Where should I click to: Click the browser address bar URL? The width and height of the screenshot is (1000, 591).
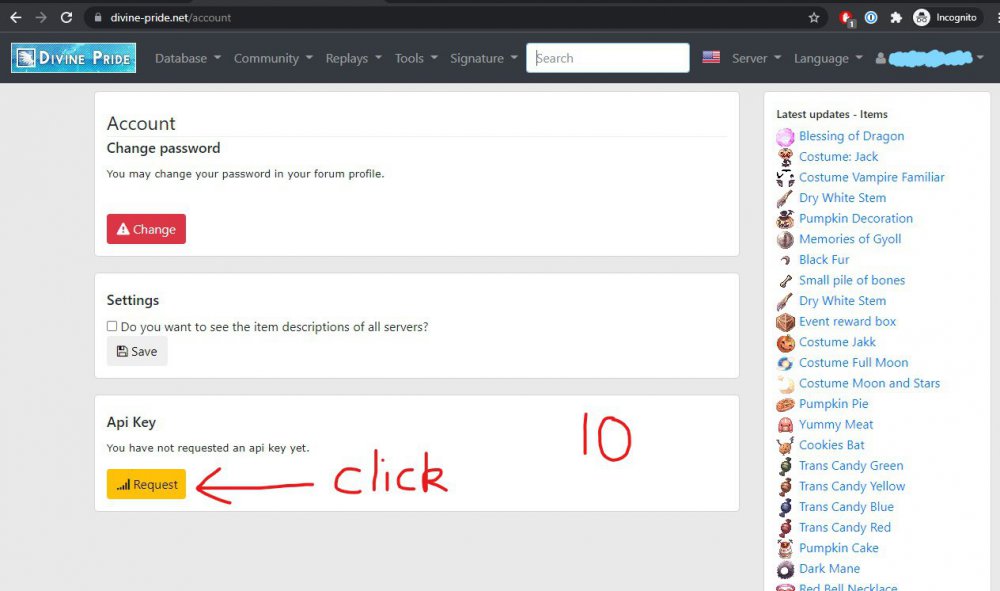tap(170, 18)
